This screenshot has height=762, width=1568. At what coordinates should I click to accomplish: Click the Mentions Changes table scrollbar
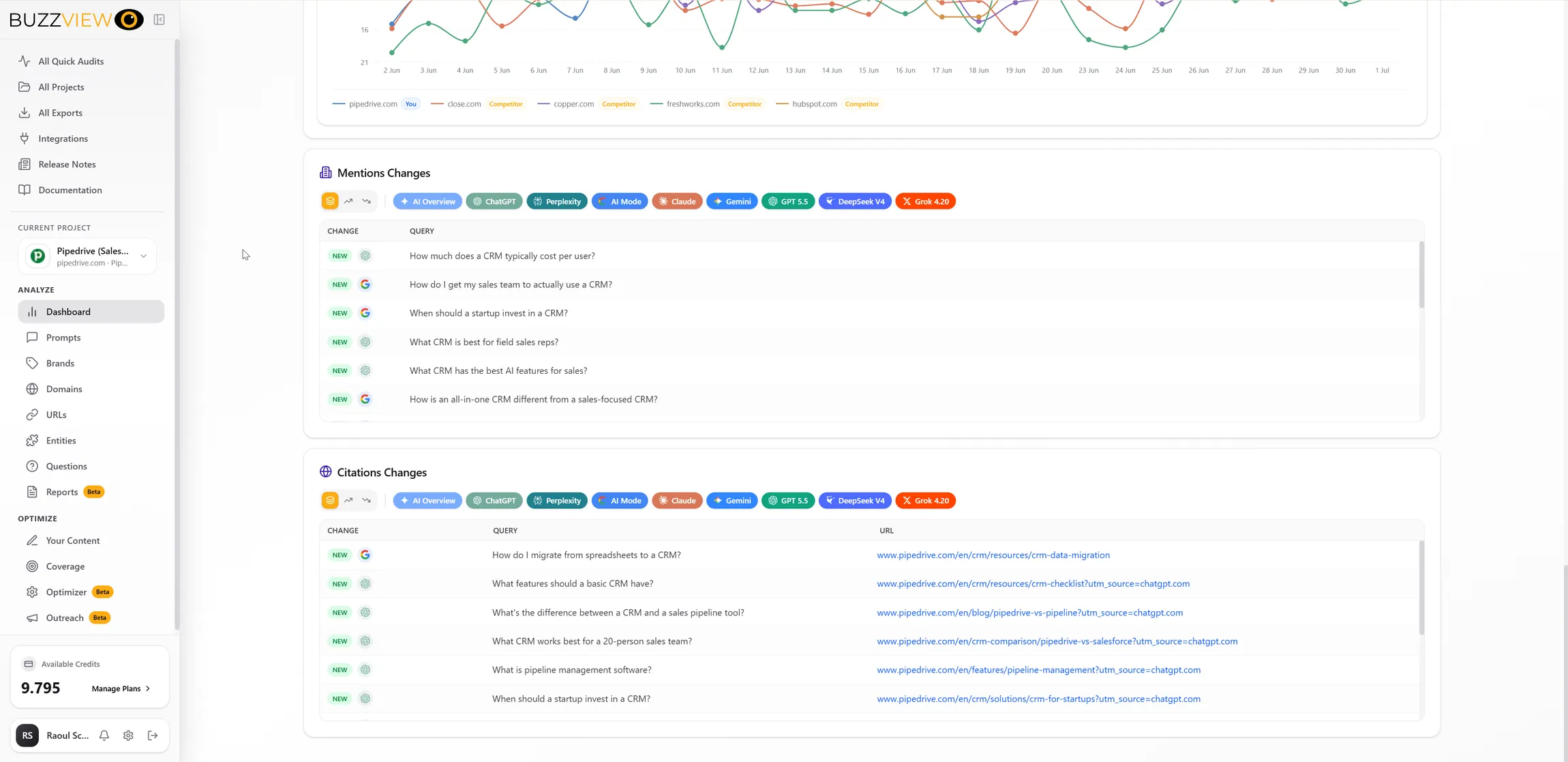click(1421, 274)
